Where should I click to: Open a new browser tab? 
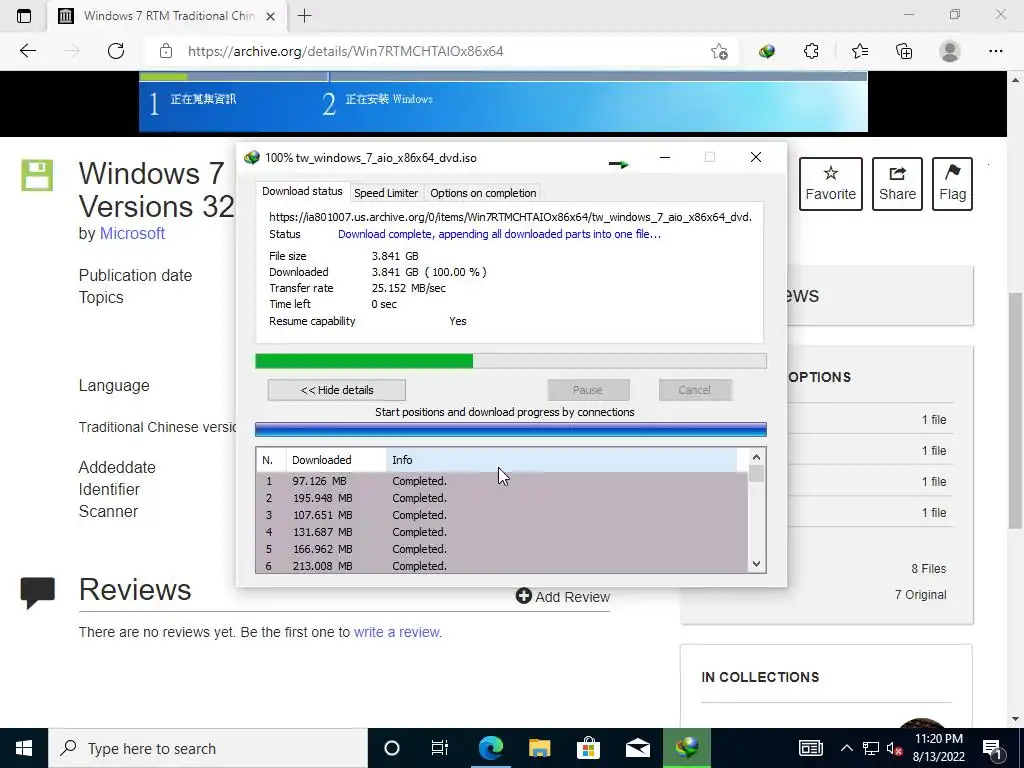click(x=304, y=16)
